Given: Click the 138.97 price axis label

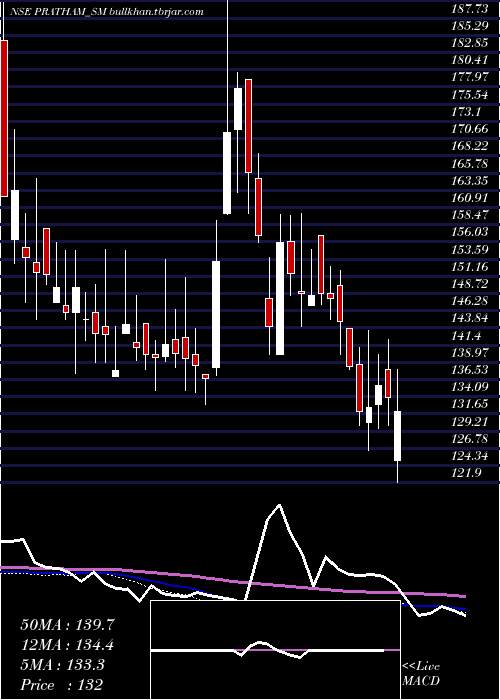Looking at the screenshot, I should tap(470, 352).
